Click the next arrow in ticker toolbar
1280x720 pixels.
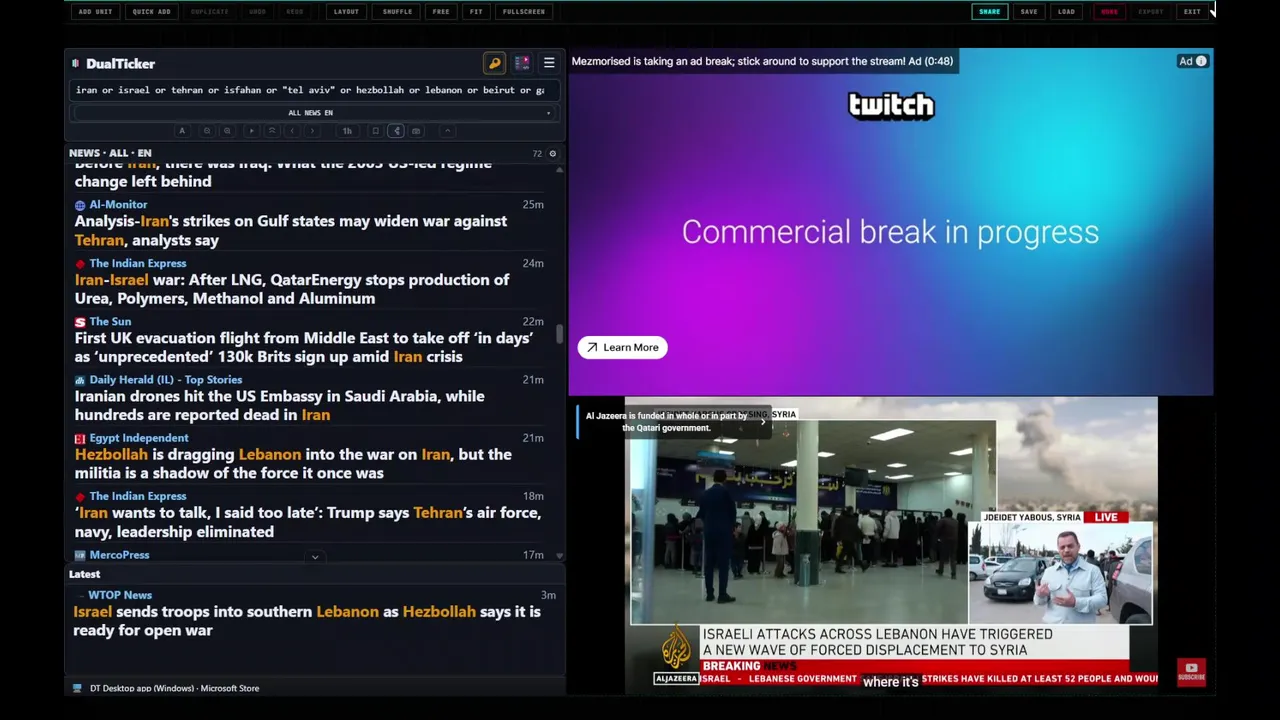tap(312, 131)
